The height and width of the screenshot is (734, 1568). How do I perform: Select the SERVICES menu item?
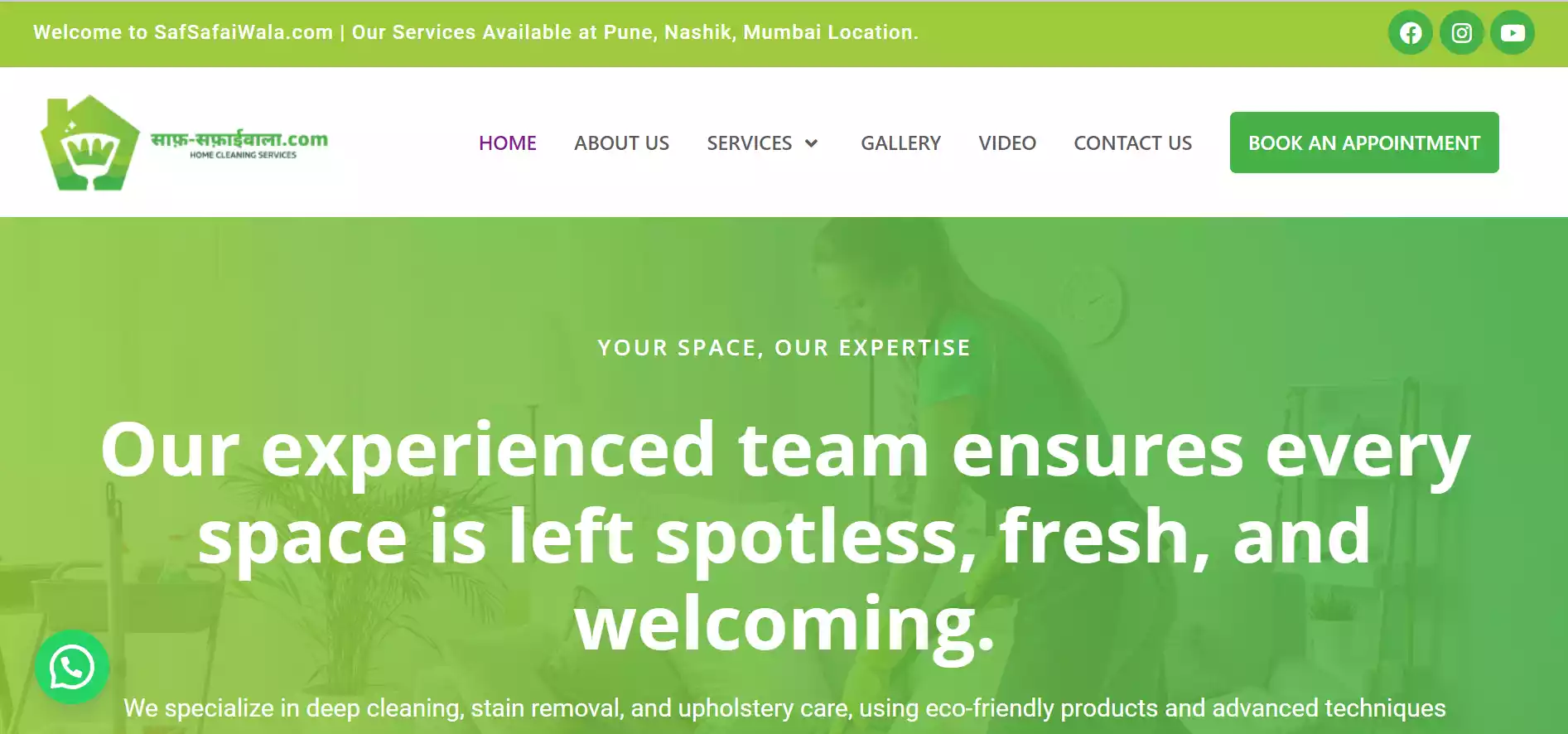point(749,143)
